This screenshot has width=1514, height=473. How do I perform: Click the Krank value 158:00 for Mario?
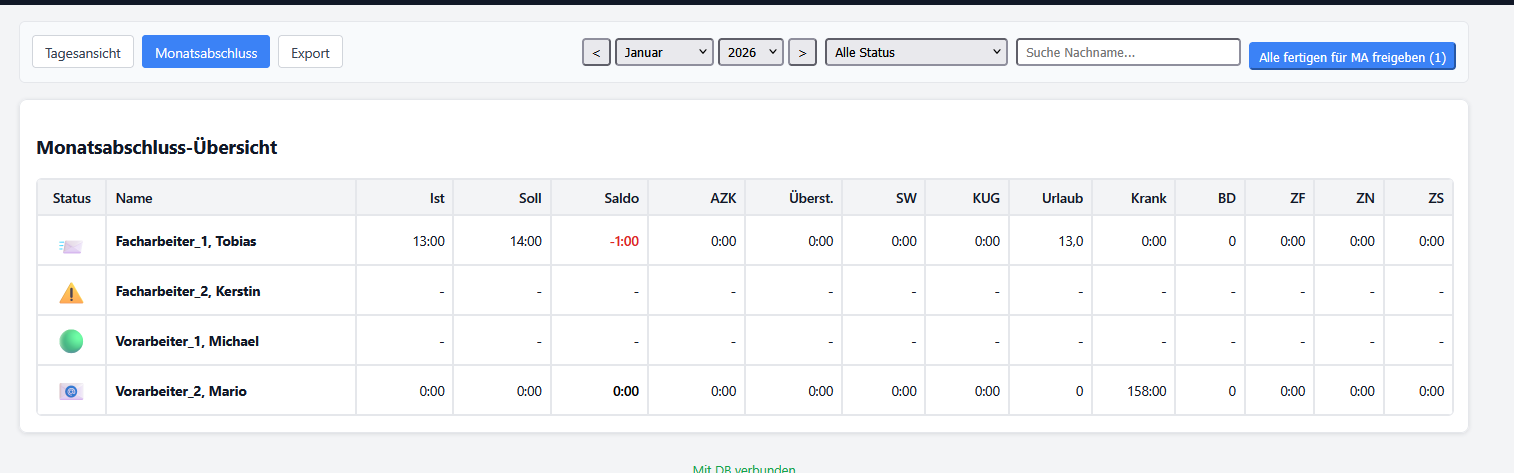tap(1145, 391)
